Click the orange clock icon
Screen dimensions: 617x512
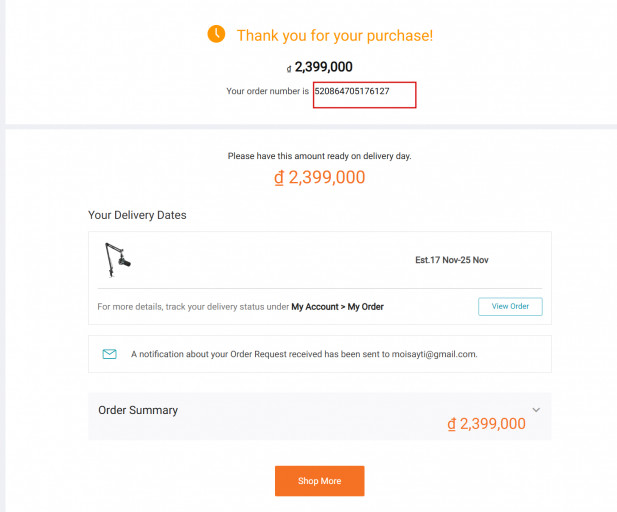tap(216, 35)
